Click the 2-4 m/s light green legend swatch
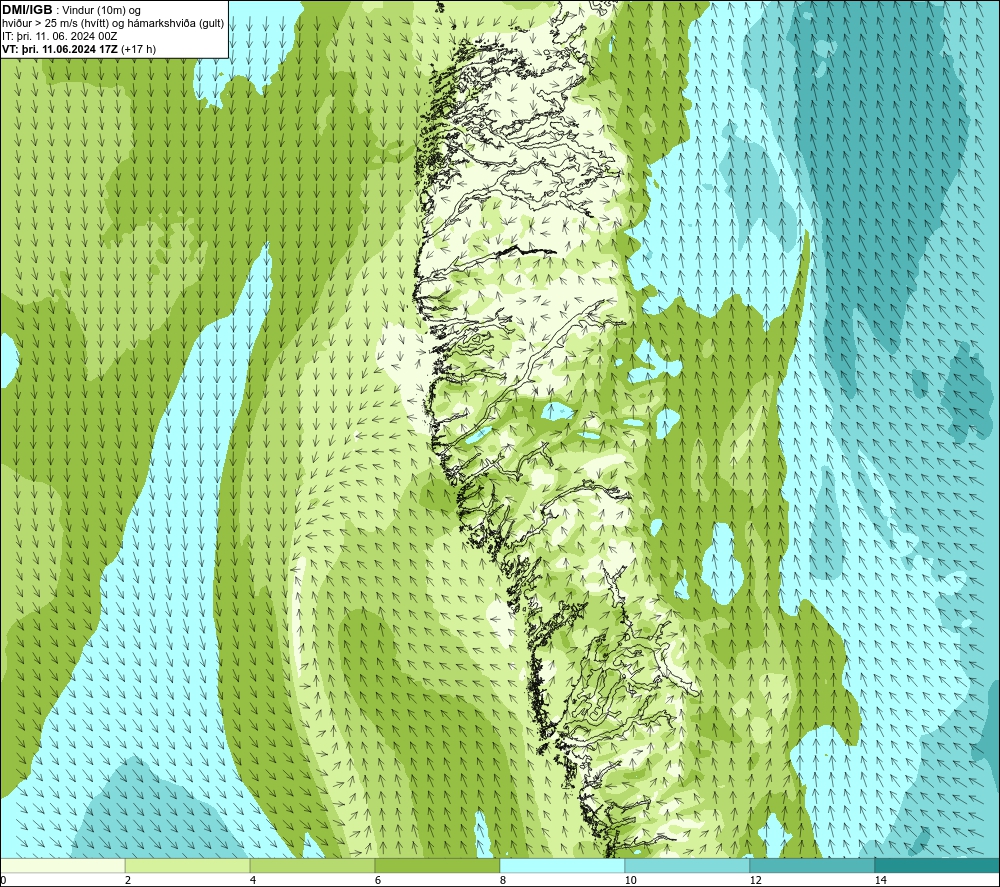Viewport: 1000px width, 887px height. [x=188, y=865]
